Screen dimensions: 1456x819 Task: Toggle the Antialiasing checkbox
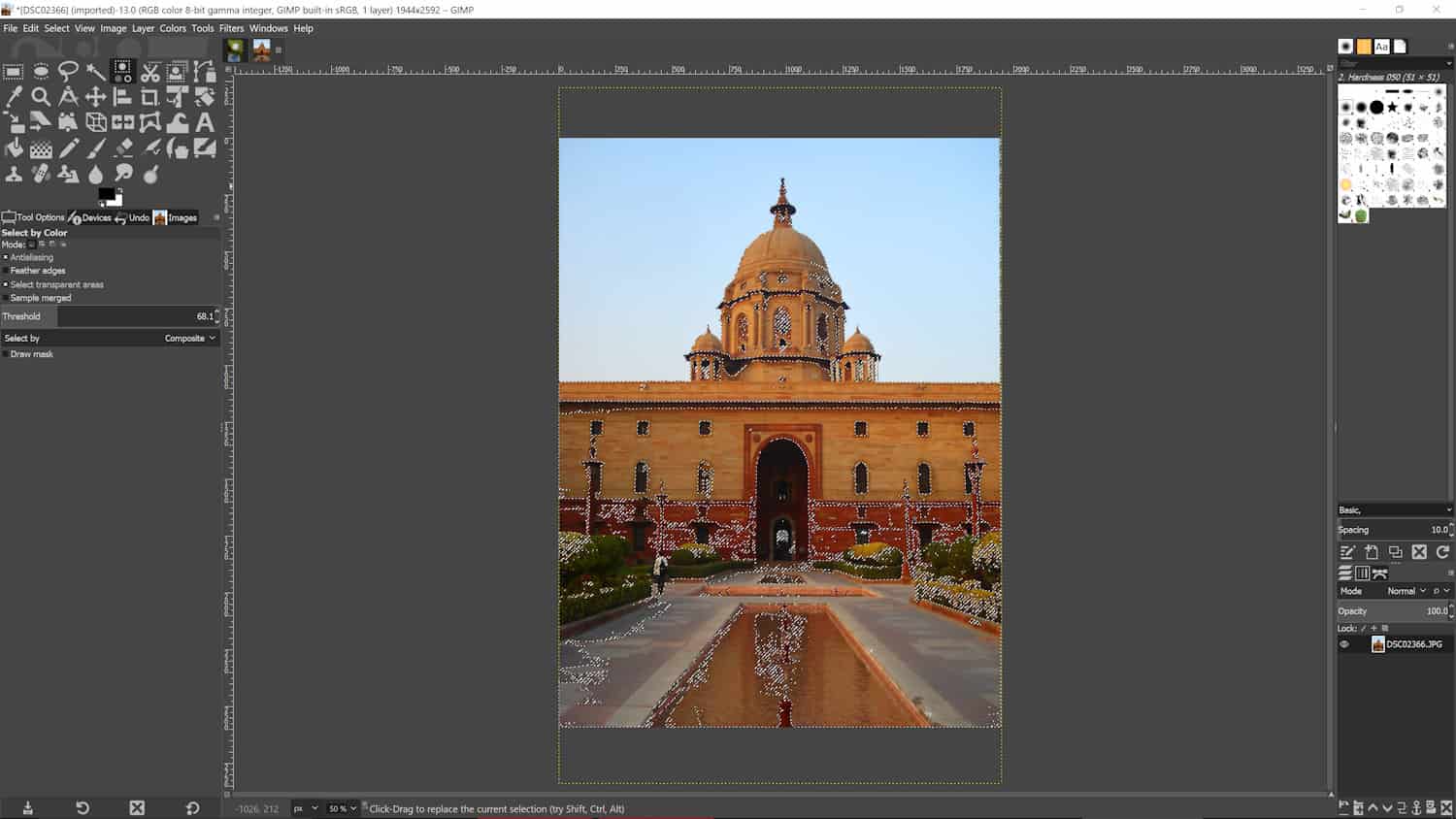pos(5,257)
